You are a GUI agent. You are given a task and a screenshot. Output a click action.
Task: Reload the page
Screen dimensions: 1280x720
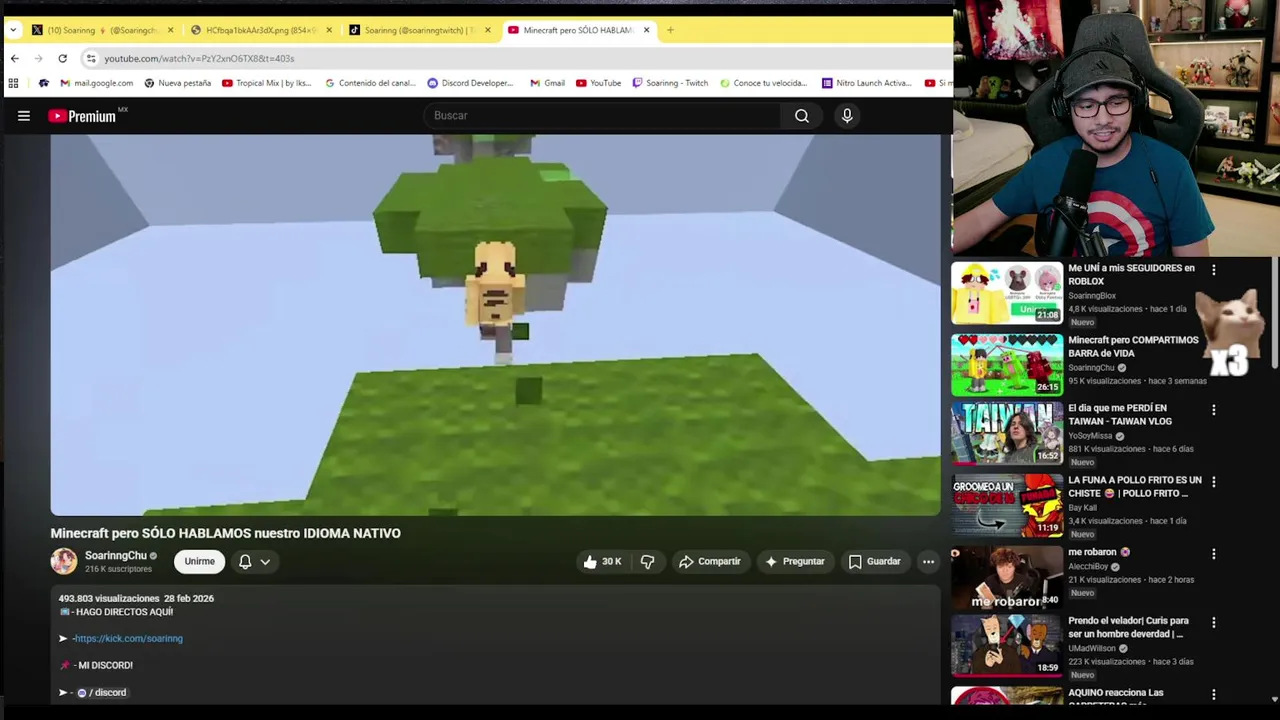coord(62,59)
